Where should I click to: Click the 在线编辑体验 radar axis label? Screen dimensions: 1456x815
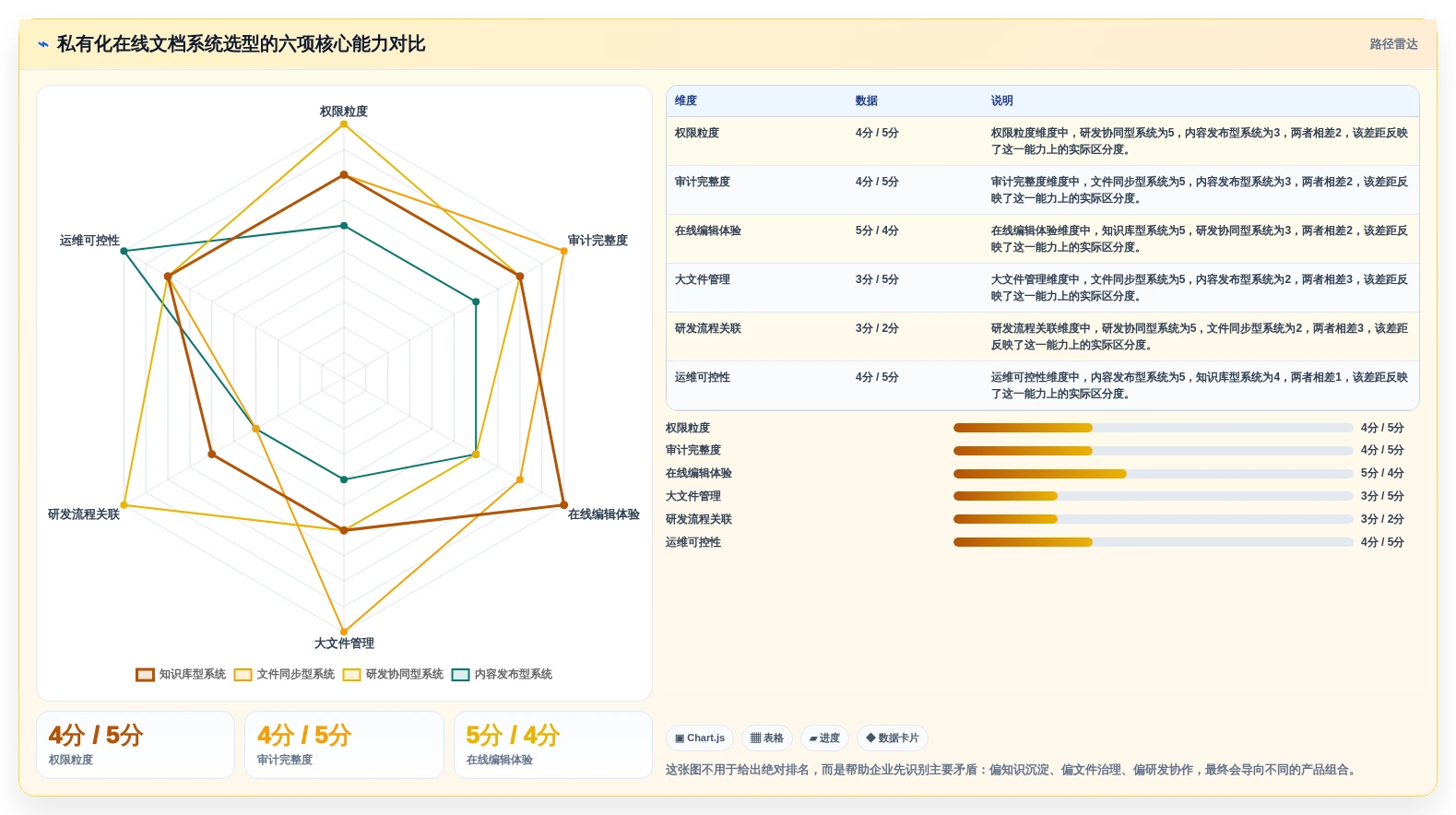(x=604, y=514)
